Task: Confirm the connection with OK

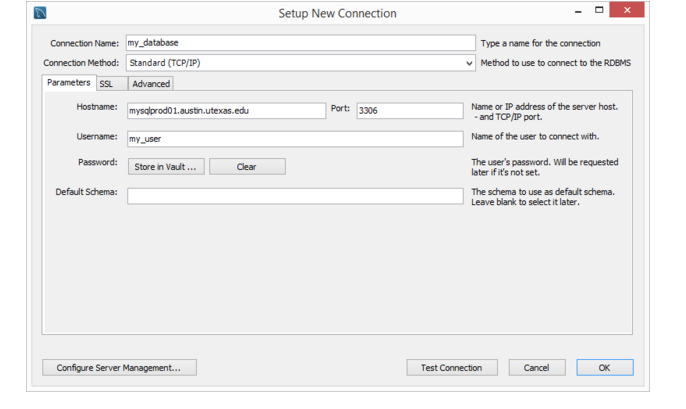Action: click(x=605, y=367)
